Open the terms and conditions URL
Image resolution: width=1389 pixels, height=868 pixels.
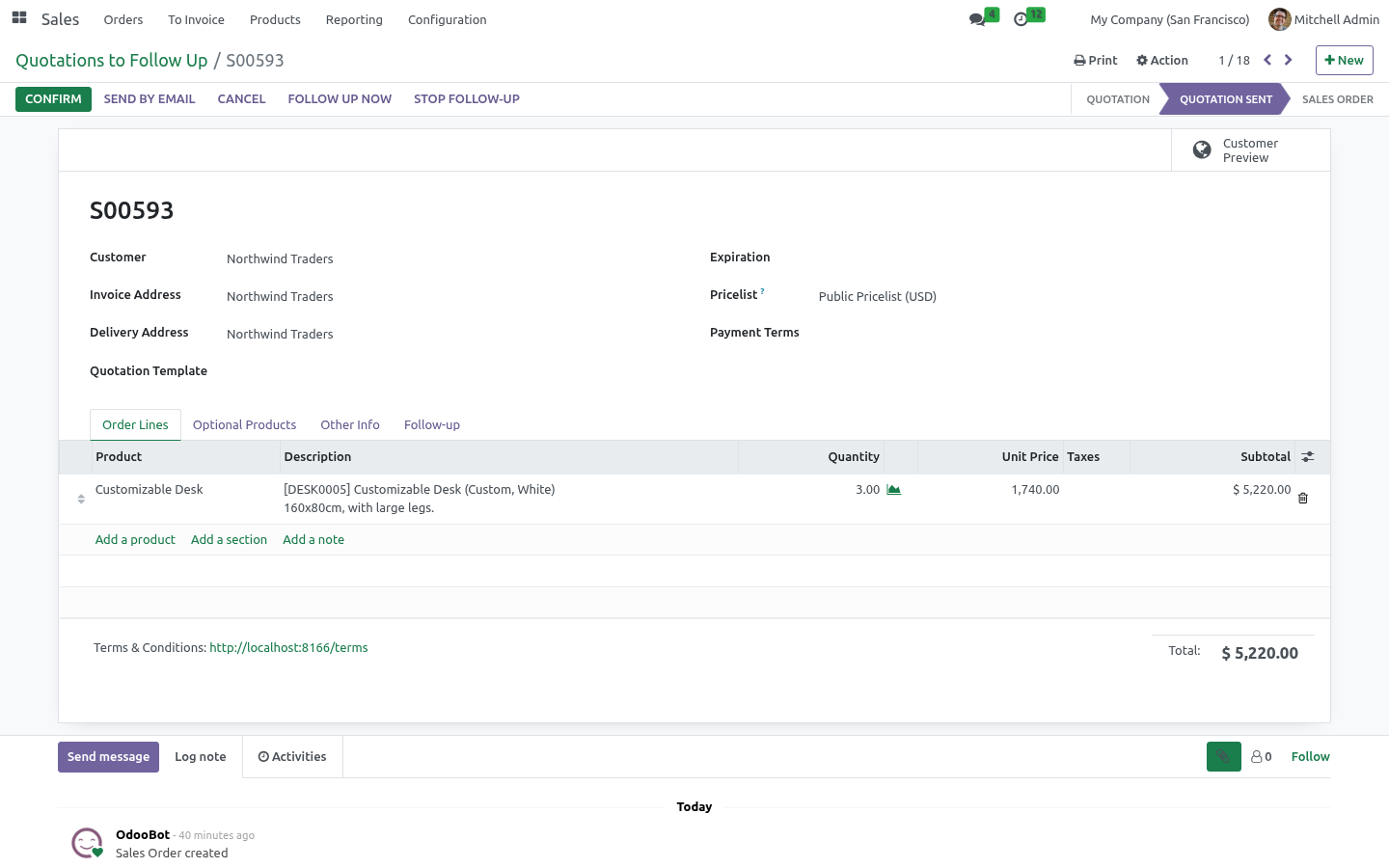pyautogui.click(x=288, y=648)
